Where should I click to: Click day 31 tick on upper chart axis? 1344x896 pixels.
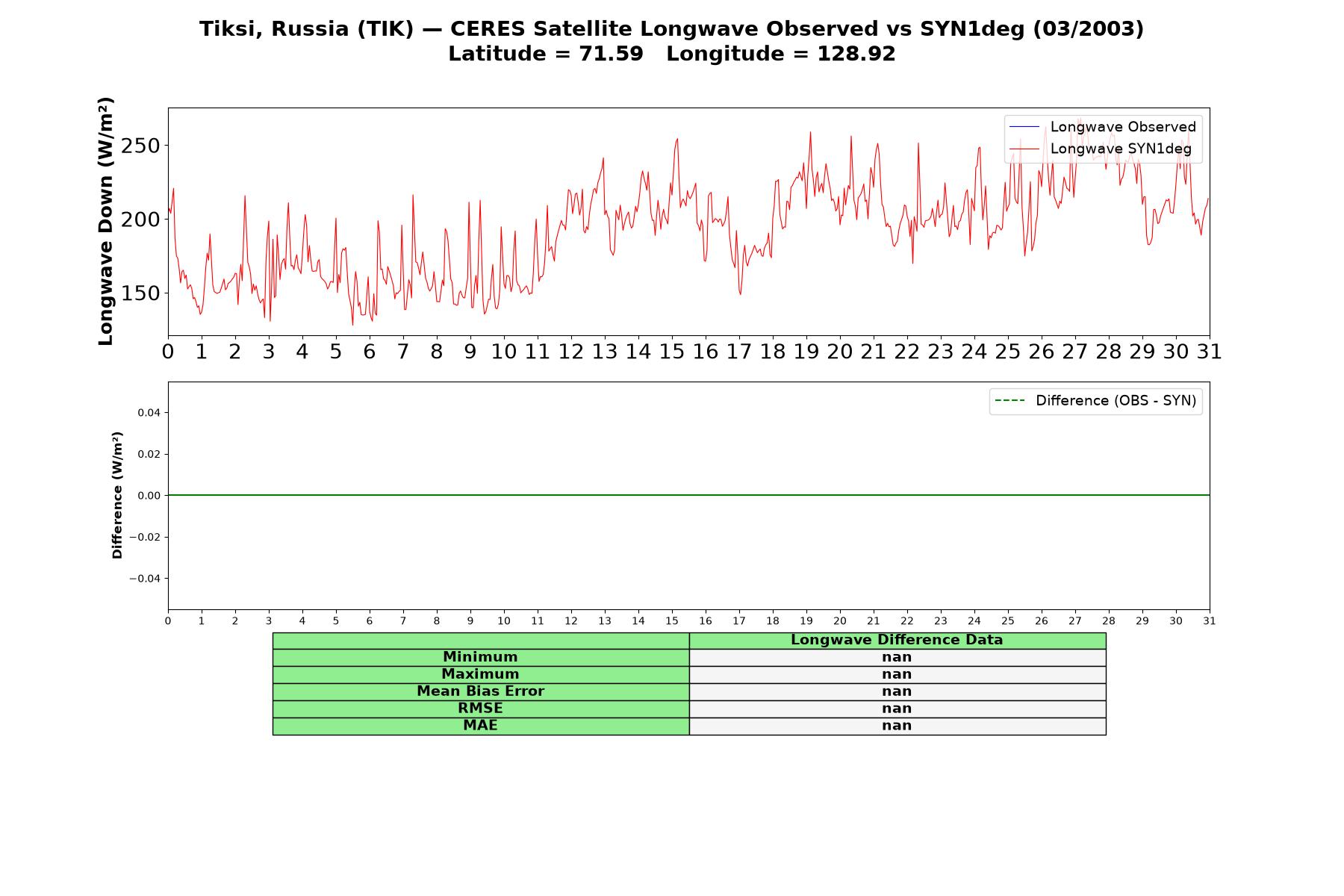click(x=1209, y=352)
